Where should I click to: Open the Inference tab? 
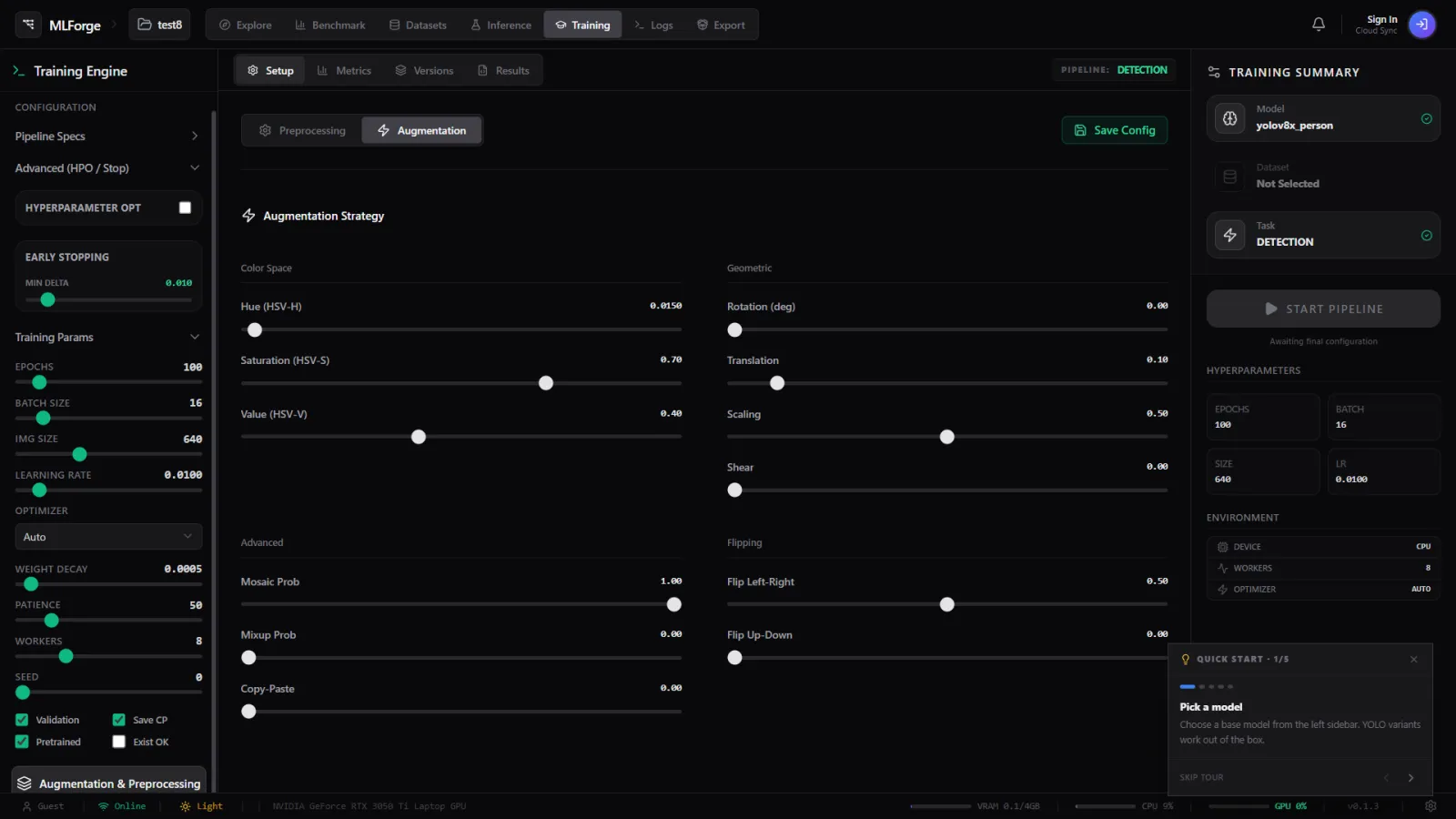coord(501,25)
